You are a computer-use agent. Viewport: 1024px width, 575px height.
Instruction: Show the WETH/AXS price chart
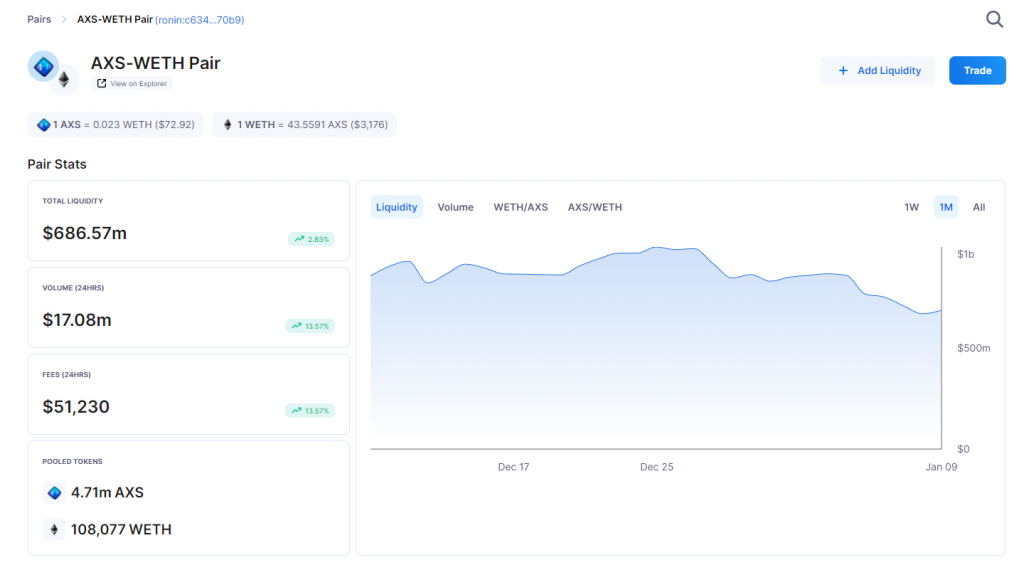click(520, 207)
